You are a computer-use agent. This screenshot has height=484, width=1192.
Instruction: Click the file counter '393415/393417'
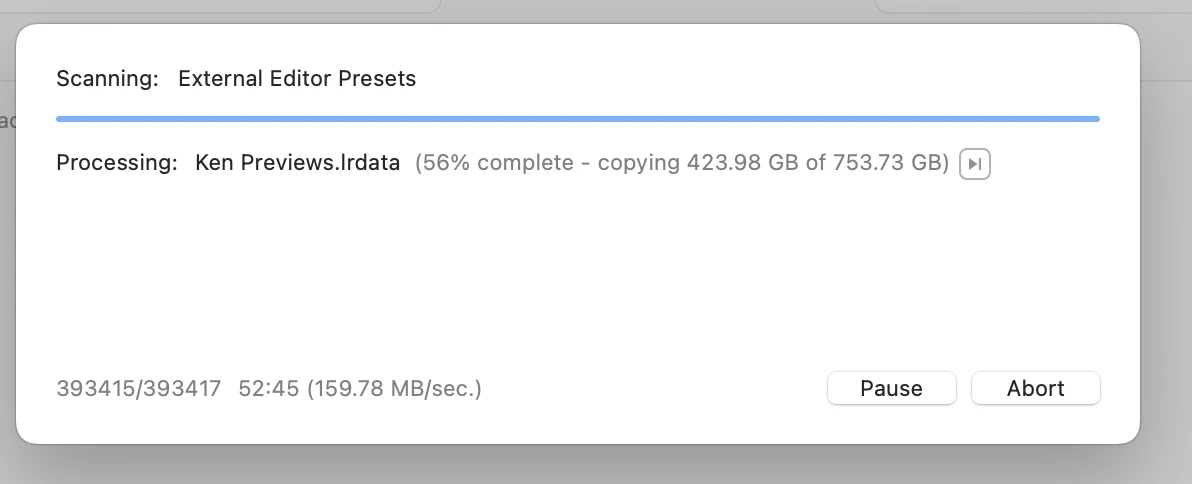click(x=139, y=388)
